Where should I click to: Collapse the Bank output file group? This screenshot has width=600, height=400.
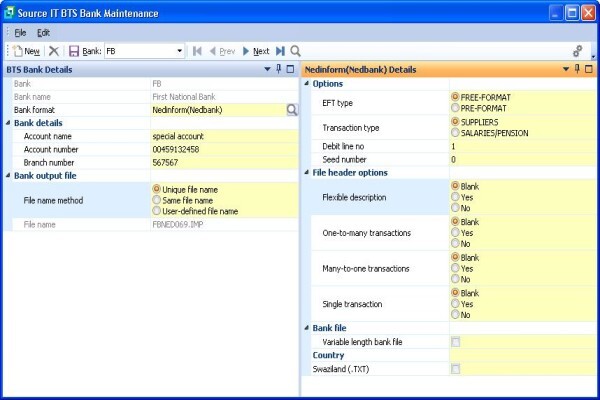tap(8, 175)
